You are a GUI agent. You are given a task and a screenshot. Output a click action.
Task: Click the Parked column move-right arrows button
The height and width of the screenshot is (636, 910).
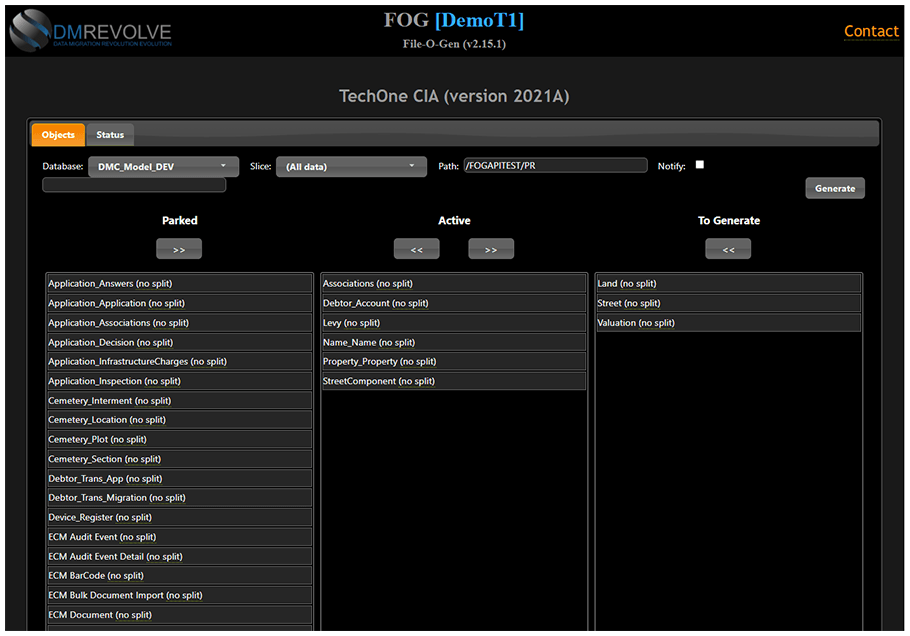coord(179,249)
